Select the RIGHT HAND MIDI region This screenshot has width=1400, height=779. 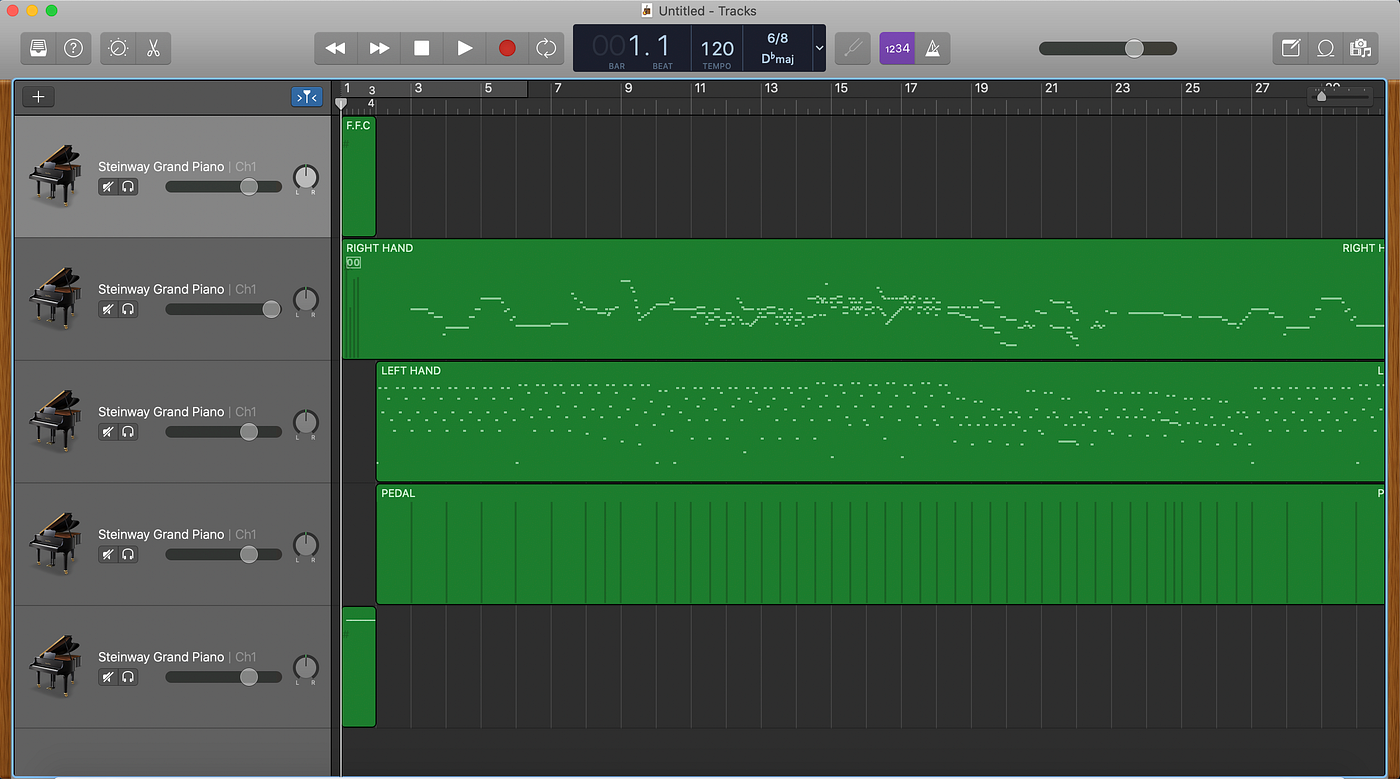coord(864,299)
